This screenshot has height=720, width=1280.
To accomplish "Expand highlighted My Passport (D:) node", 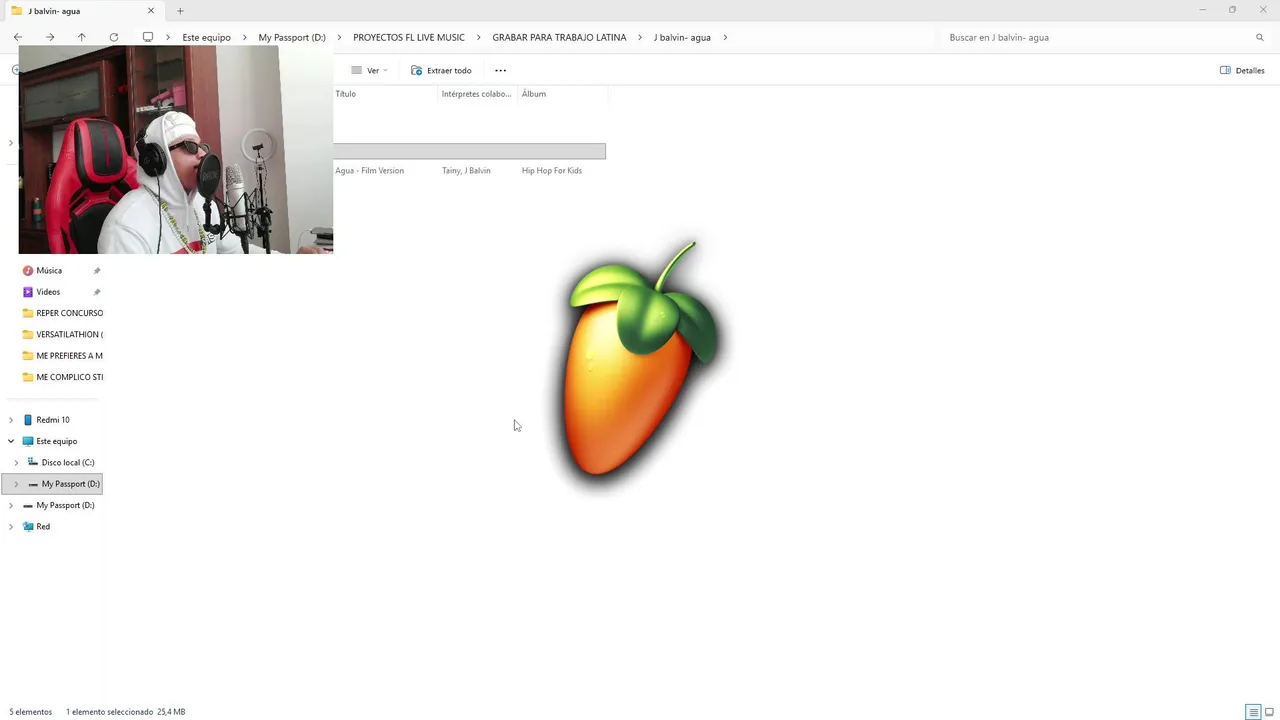I will tap(16, 484).
